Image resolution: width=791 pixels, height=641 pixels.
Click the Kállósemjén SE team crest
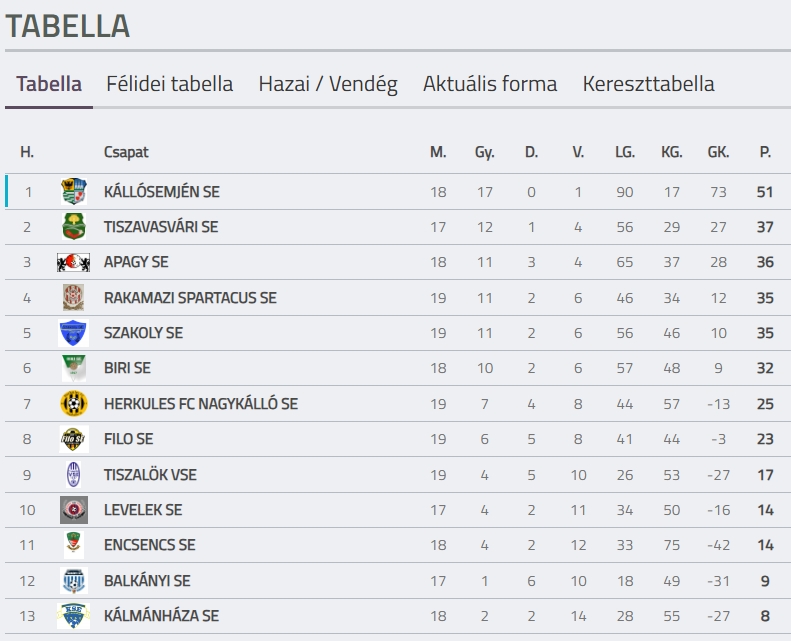click(x=74, y=192)
